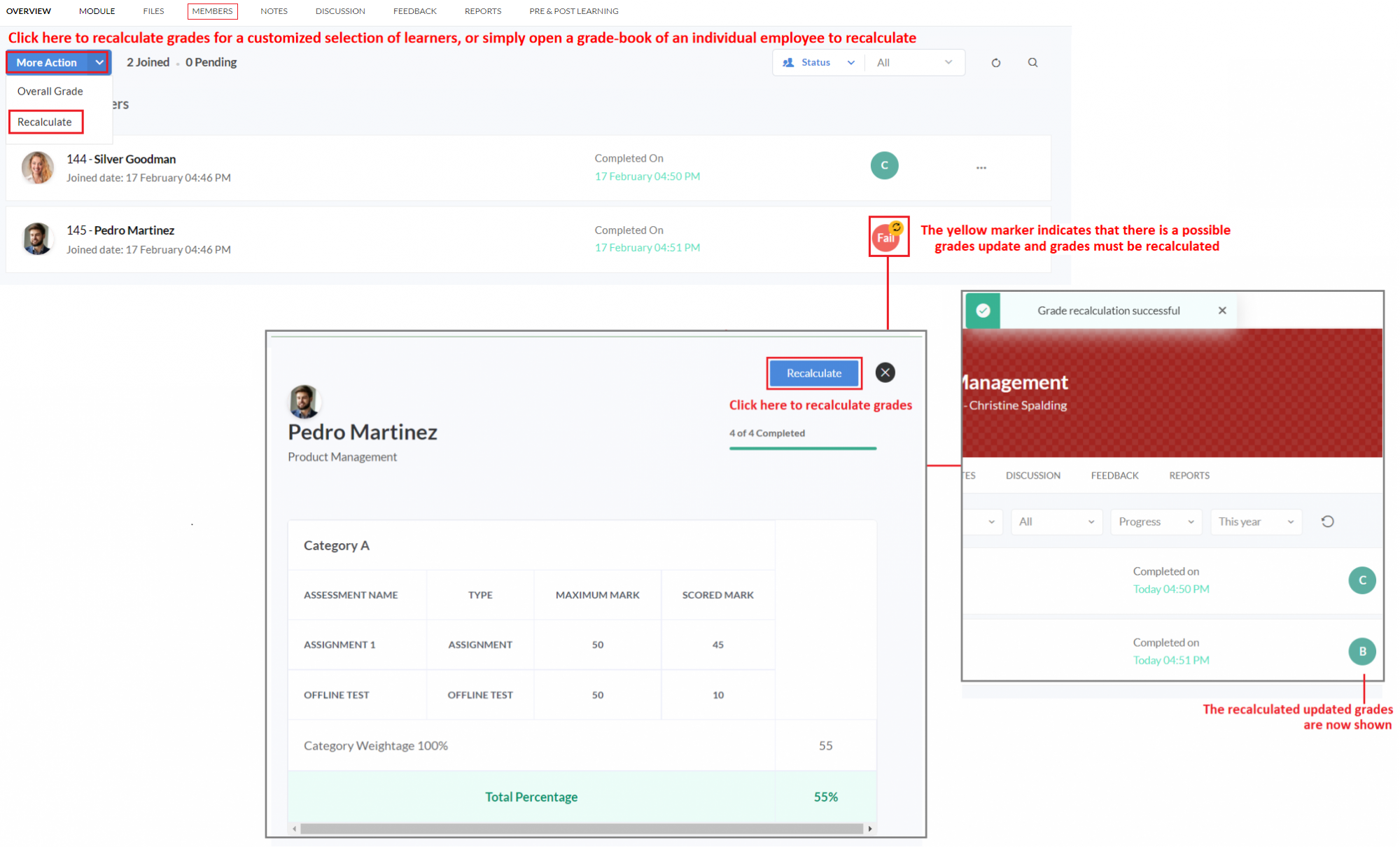Choose Recalculate from More Action menu
1400x847 pixels.
click(45, 122)
